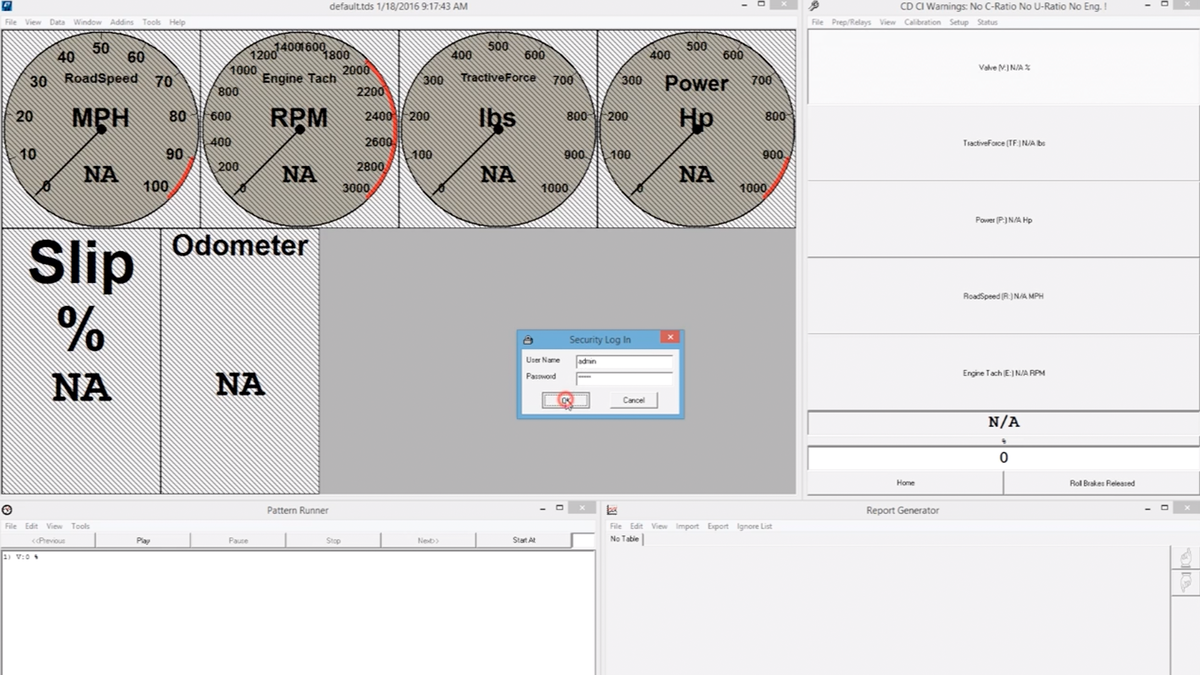Click the Report Generator window icon

tap(612, 510)
